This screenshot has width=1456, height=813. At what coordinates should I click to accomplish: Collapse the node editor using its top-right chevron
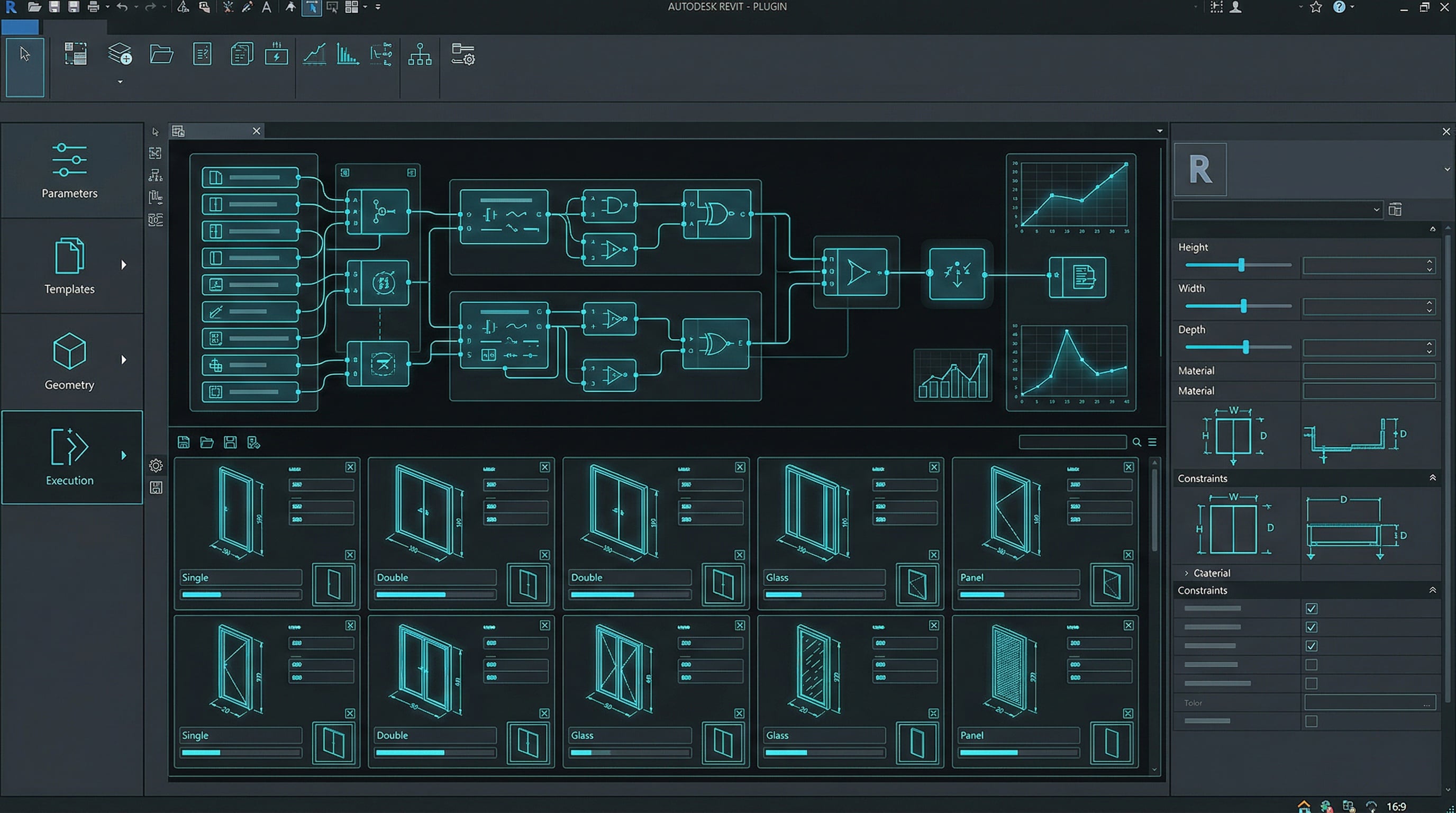(x=1159, y=130)
